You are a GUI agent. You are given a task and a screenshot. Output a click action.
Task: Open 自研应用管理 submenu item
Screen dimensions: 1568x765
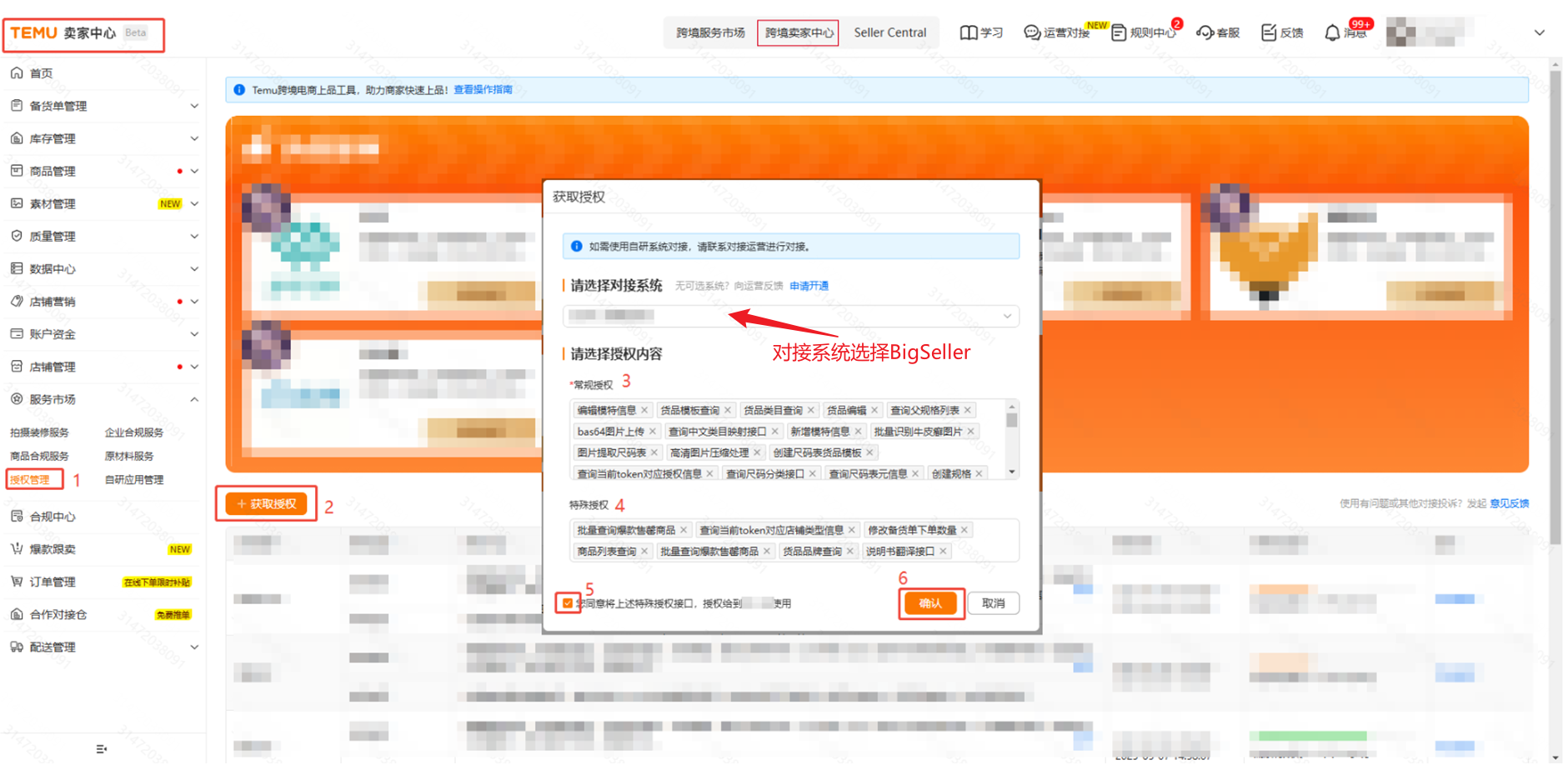134,479
